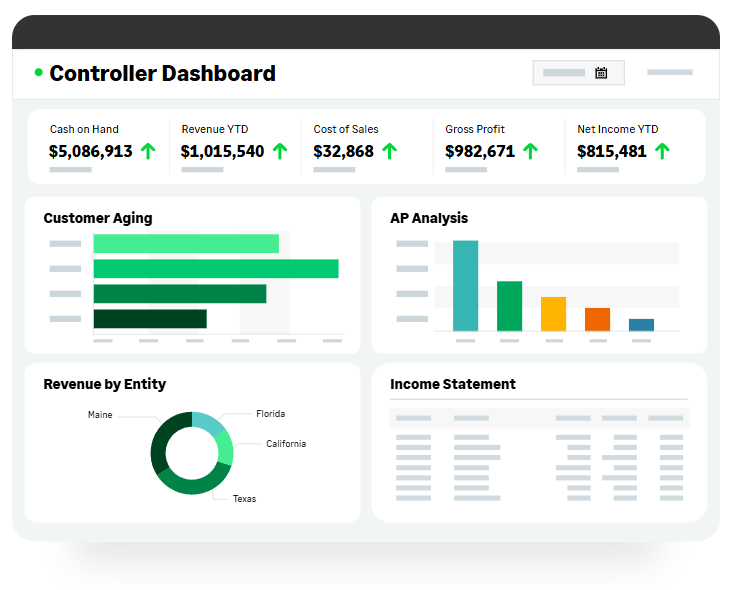Click the Customer Aging panel heading

pyautogui.click(x=98, y=218)
